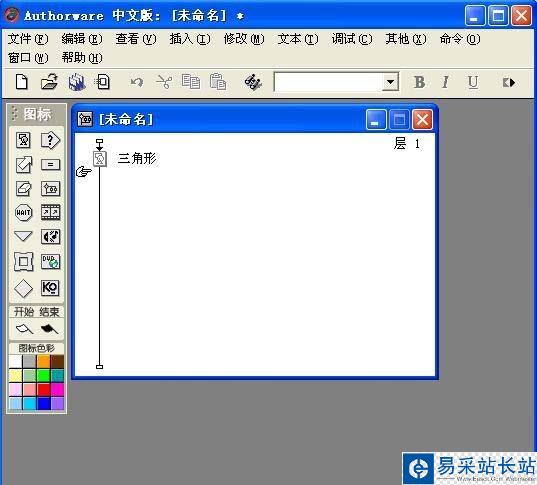The height and width of the screenshot is (485, 537).
Task: Click the Navigate triangle icon
Action: pyautogui.click(x=23, y=236)
